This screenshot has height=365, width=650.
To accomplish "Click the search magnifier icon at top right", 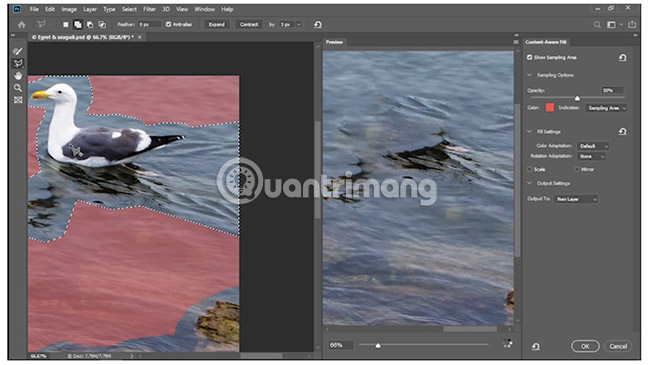I will pos(597,25).
